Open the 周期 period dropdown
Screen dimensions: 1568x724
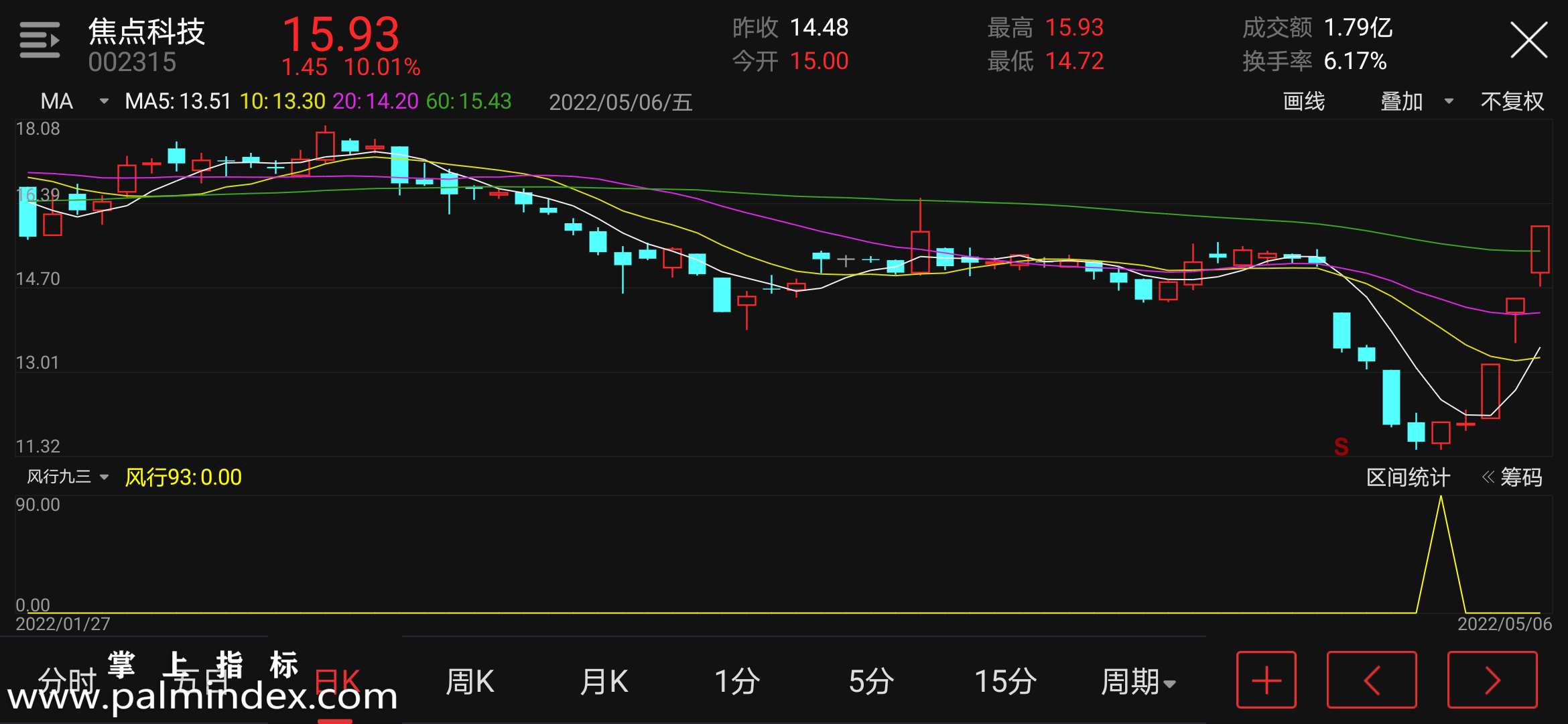click(1138, 681)
